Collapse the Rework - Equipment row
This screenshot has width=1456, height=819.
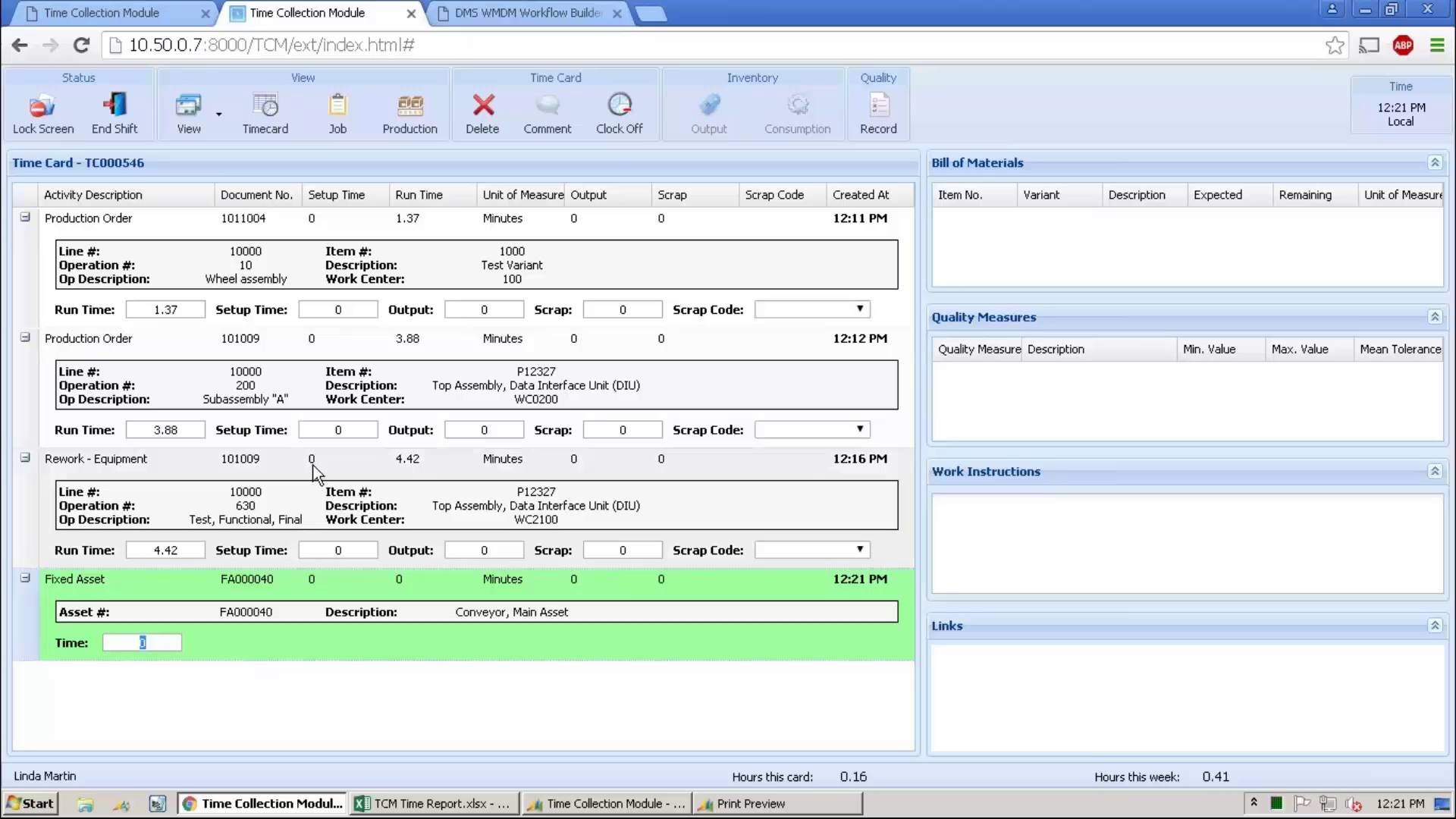pos(24,457)
